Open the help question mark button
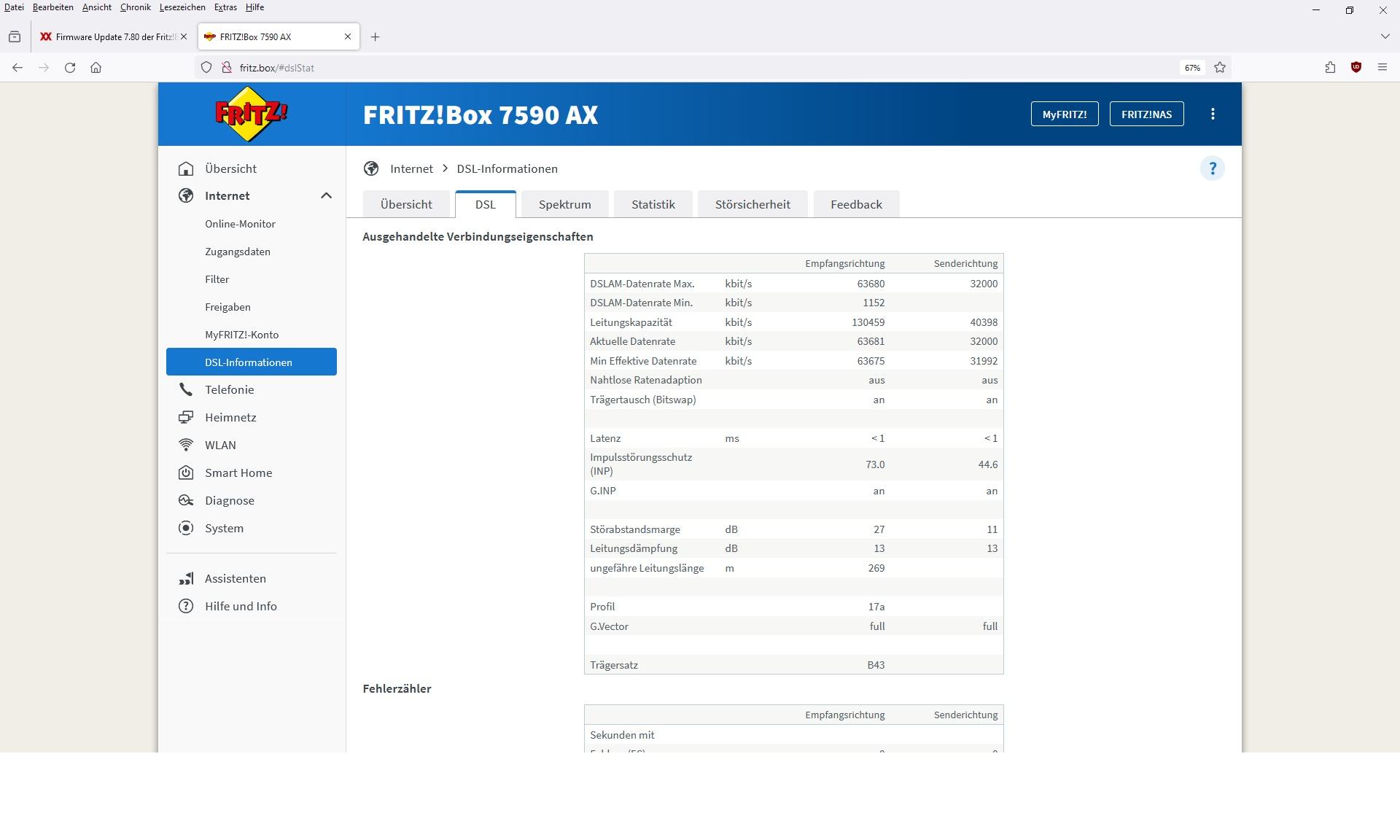The height and width of the screenshot is (840, 1400). click(x=1213, y=168)
